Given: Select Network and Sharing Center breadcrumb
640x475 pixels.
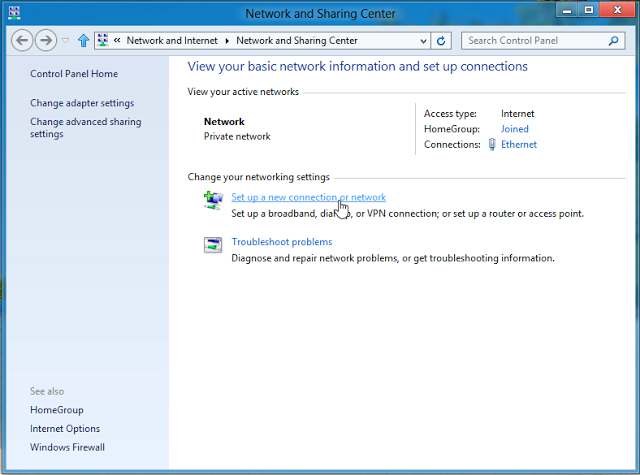Looking at the screenshot, I should tap(297, 40).
